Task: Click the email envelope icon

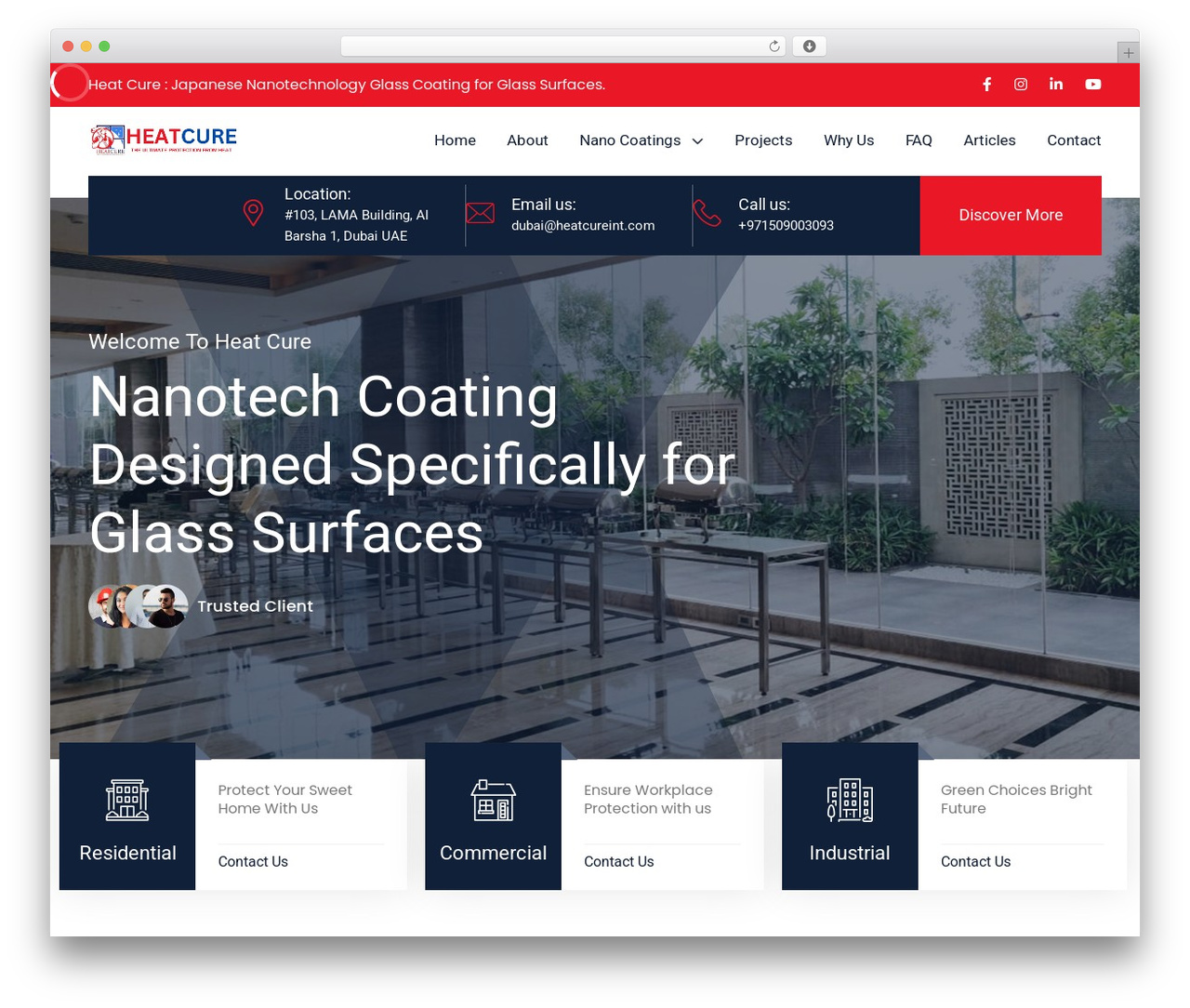Action: coord(480,213)
